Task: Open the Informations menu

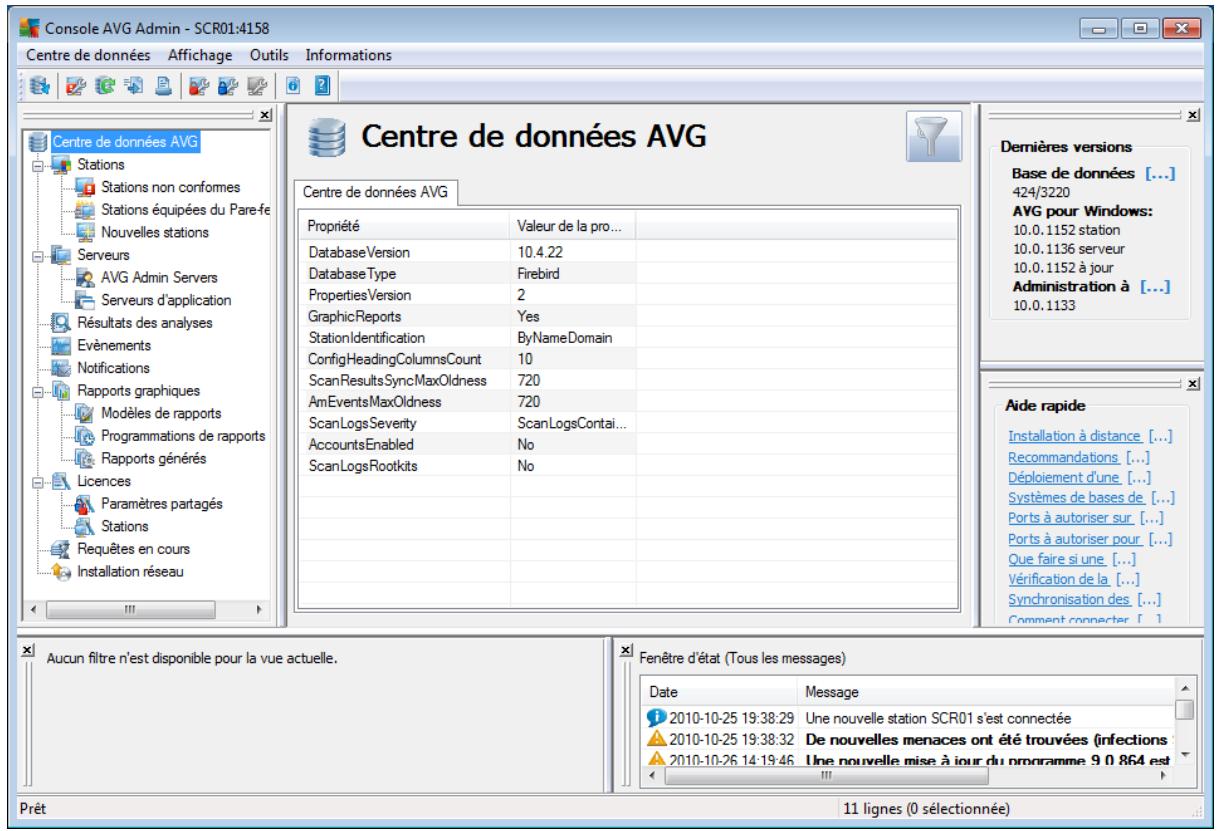Action: click(348, 54)
